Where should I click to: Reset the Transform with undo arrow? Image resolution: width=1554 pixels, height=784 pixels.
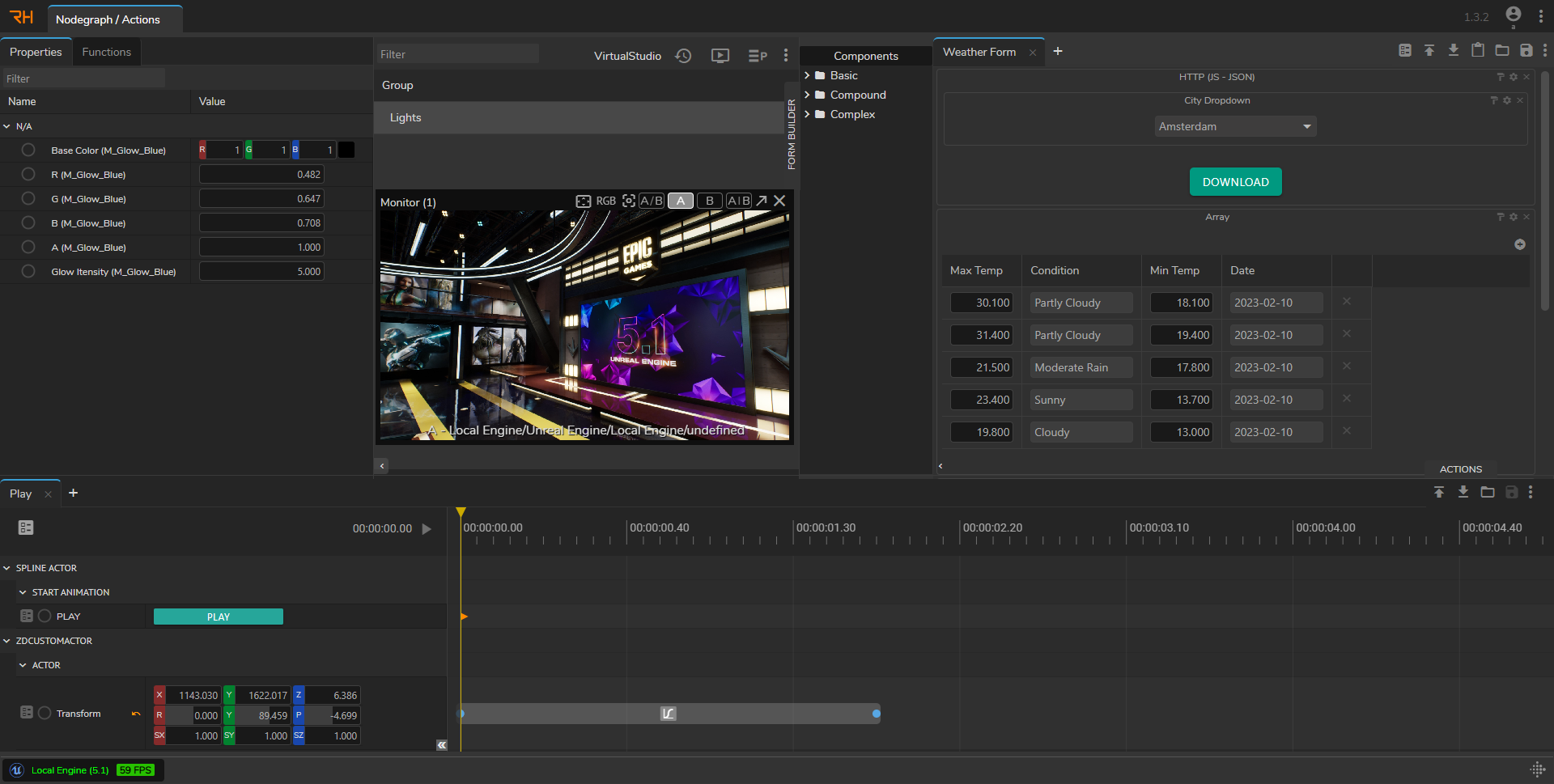tap(136, 714)
